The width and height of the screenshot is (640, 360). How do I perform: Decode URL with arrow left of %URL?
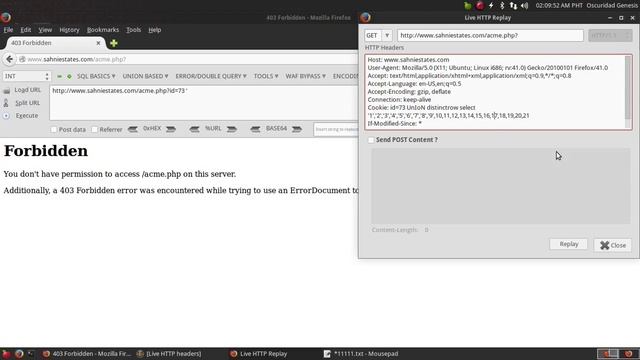(x=194, y=129)
